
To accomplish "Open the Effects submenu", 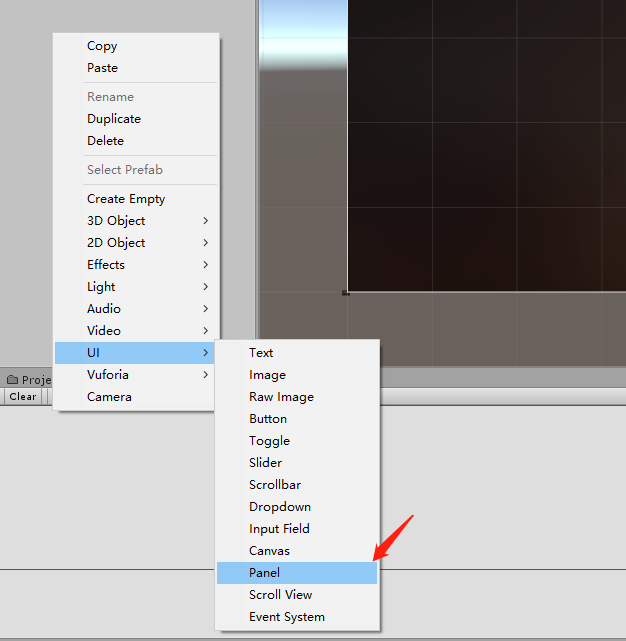I will click(x=136, y=265).
